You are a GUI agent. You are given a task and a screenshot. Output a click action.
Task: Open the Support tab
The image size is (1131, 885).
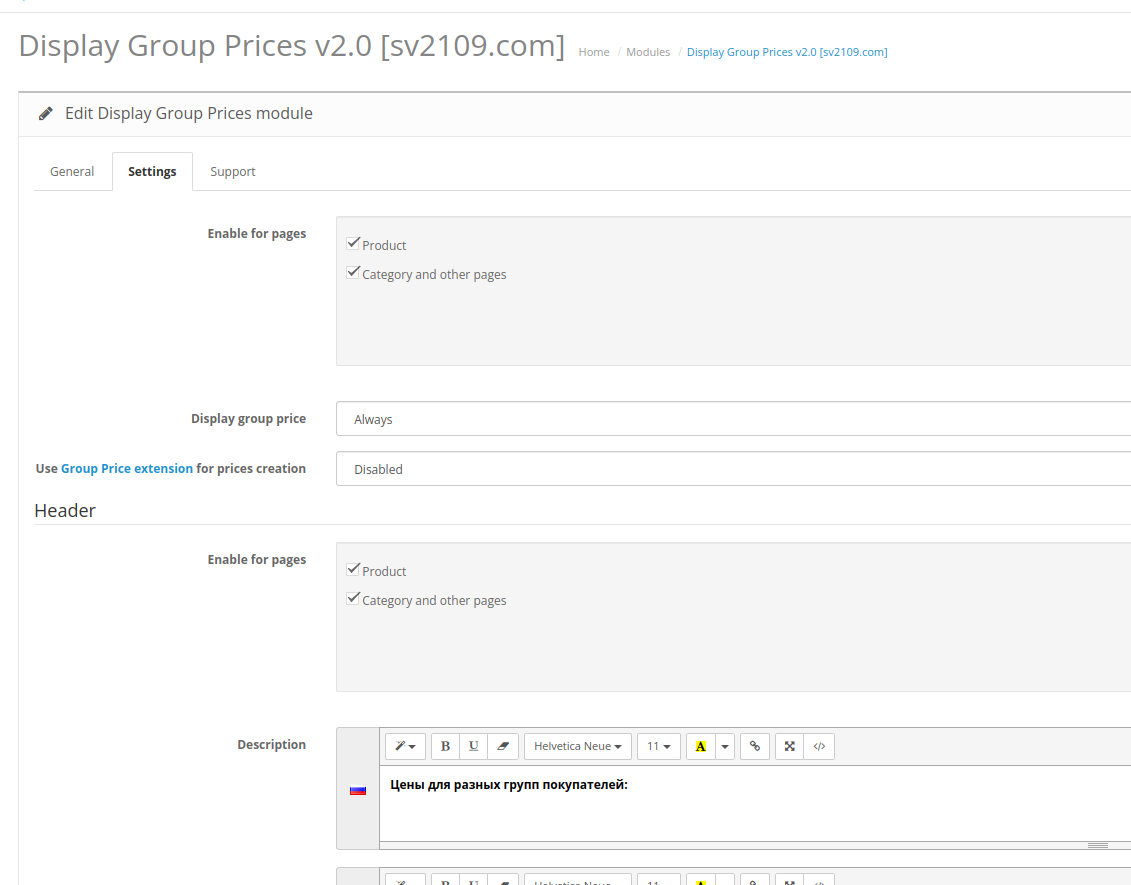tap(232, 172)
